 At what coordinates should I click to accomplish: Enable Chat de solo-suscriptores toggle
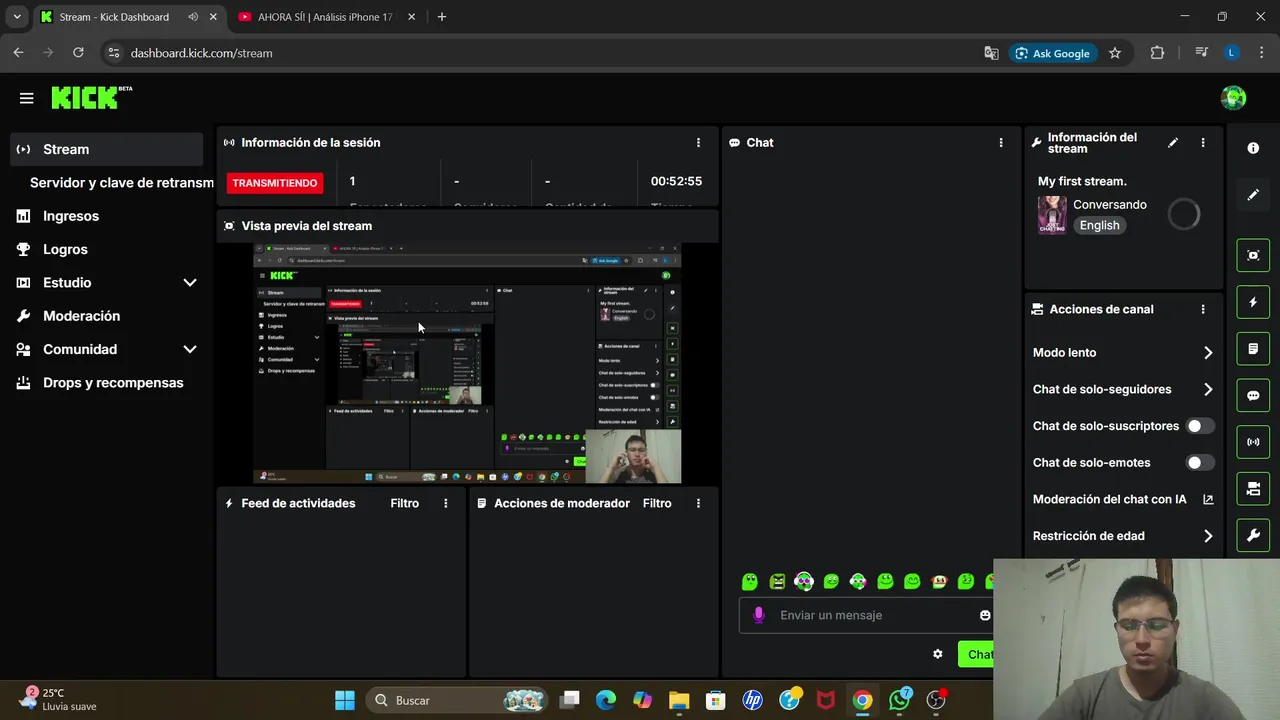(1200, 426)
